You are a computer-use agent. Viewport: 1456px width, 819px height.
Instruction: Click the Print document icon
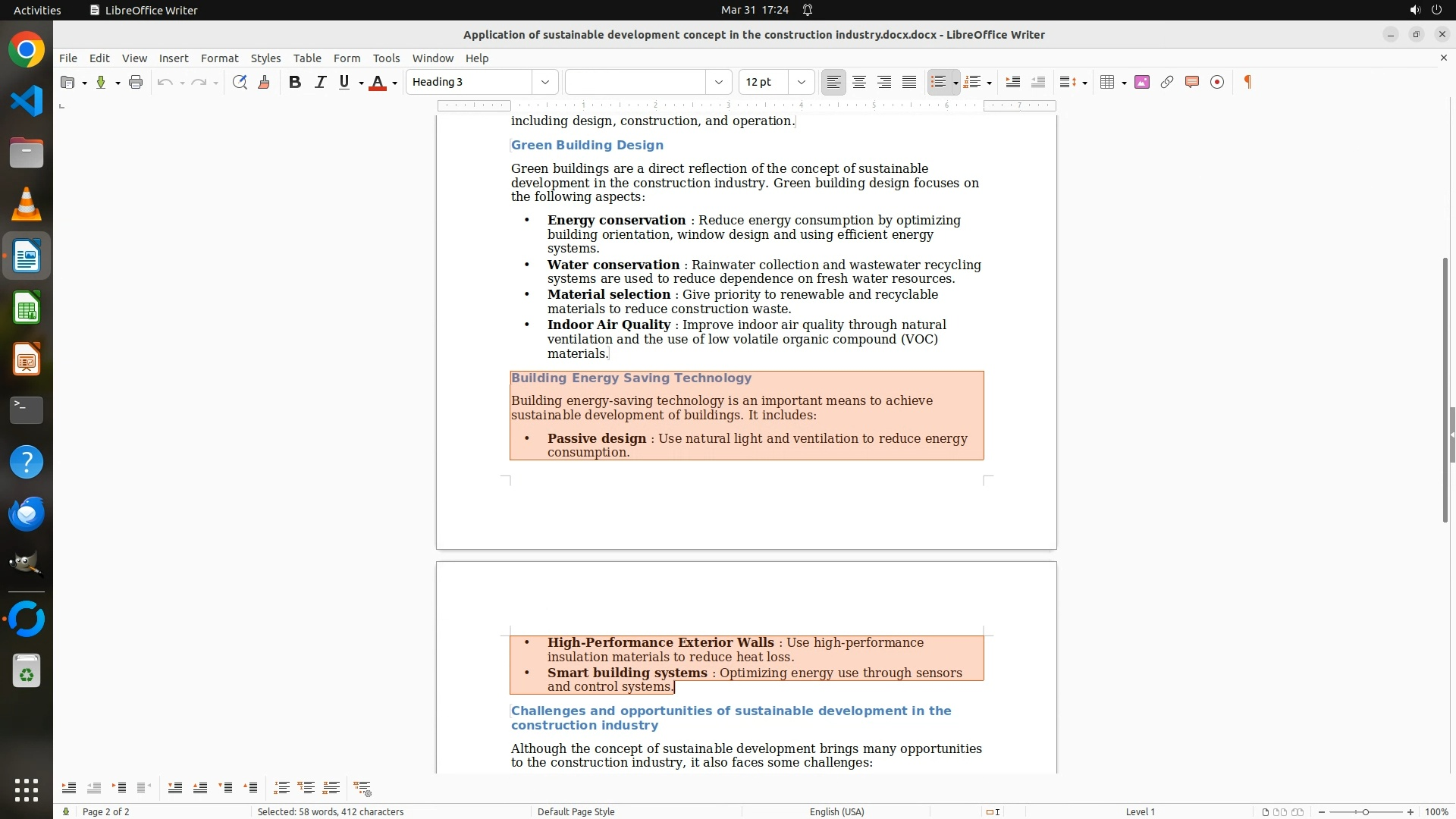pyautogui.click(x=136, y=82)
